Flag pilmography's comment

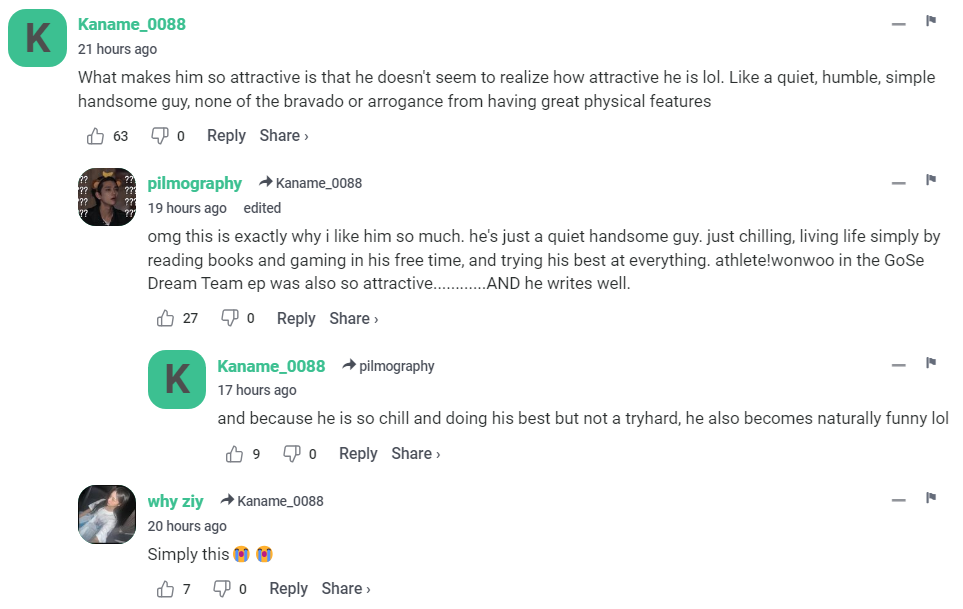pyautogui.click(x=931, y=180)
